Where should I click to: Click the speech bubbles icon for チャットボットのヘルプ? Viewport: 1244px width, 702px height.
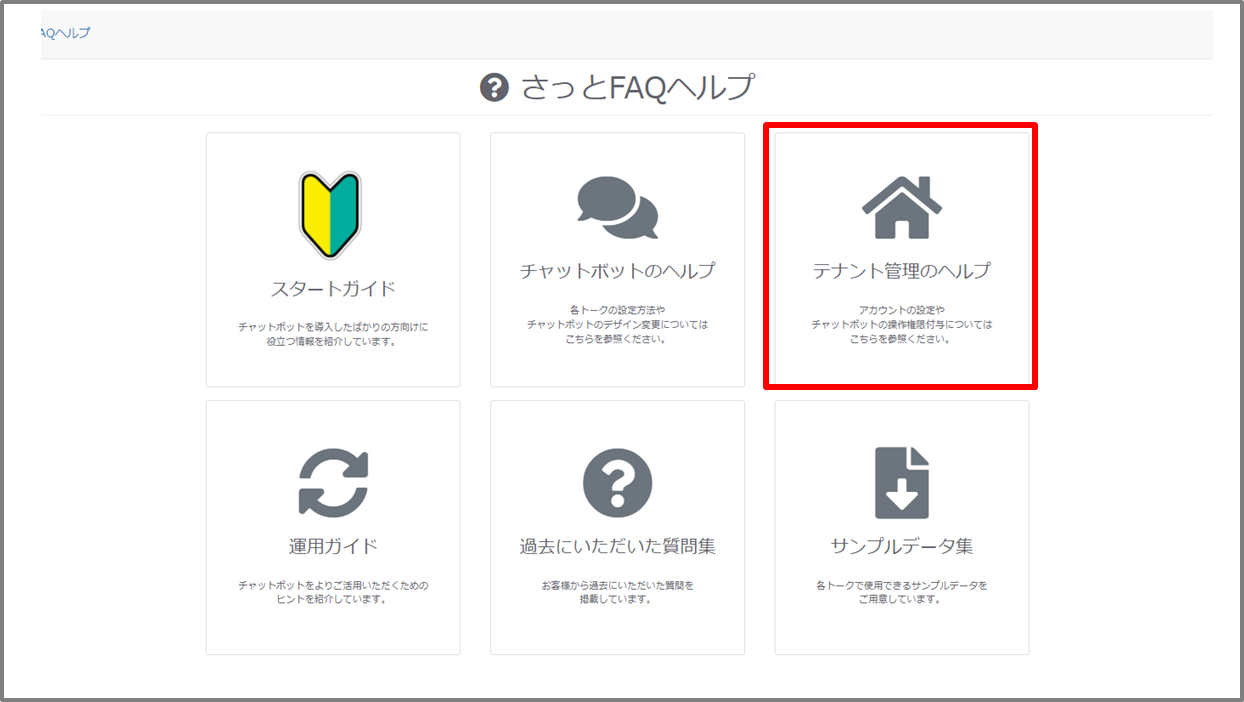(x=618, y=208)
